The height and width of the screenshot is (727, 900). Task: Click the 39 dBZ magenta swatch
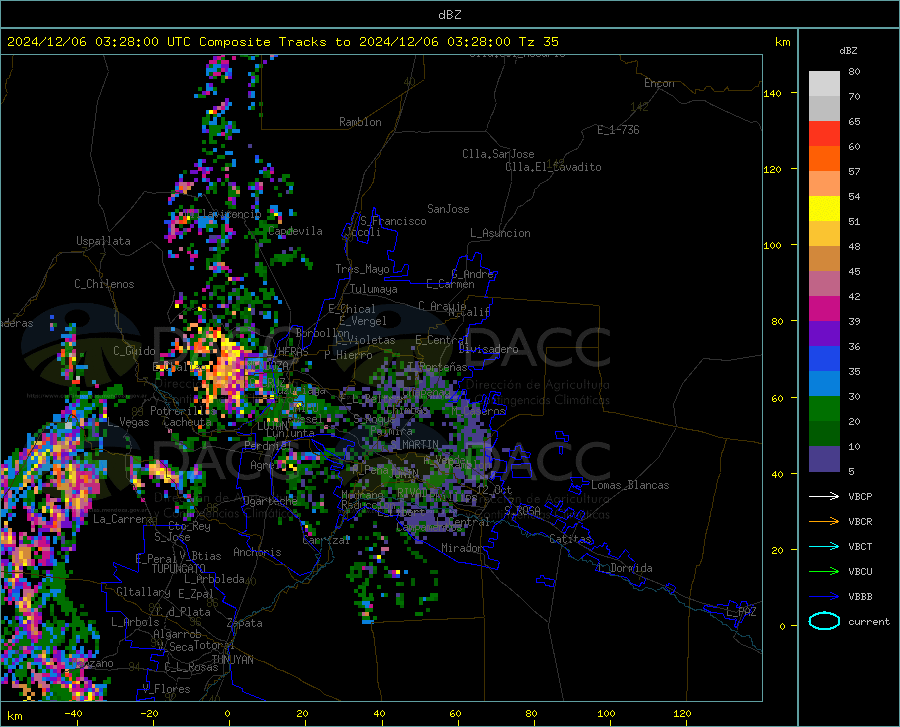[x=824, y=309]
